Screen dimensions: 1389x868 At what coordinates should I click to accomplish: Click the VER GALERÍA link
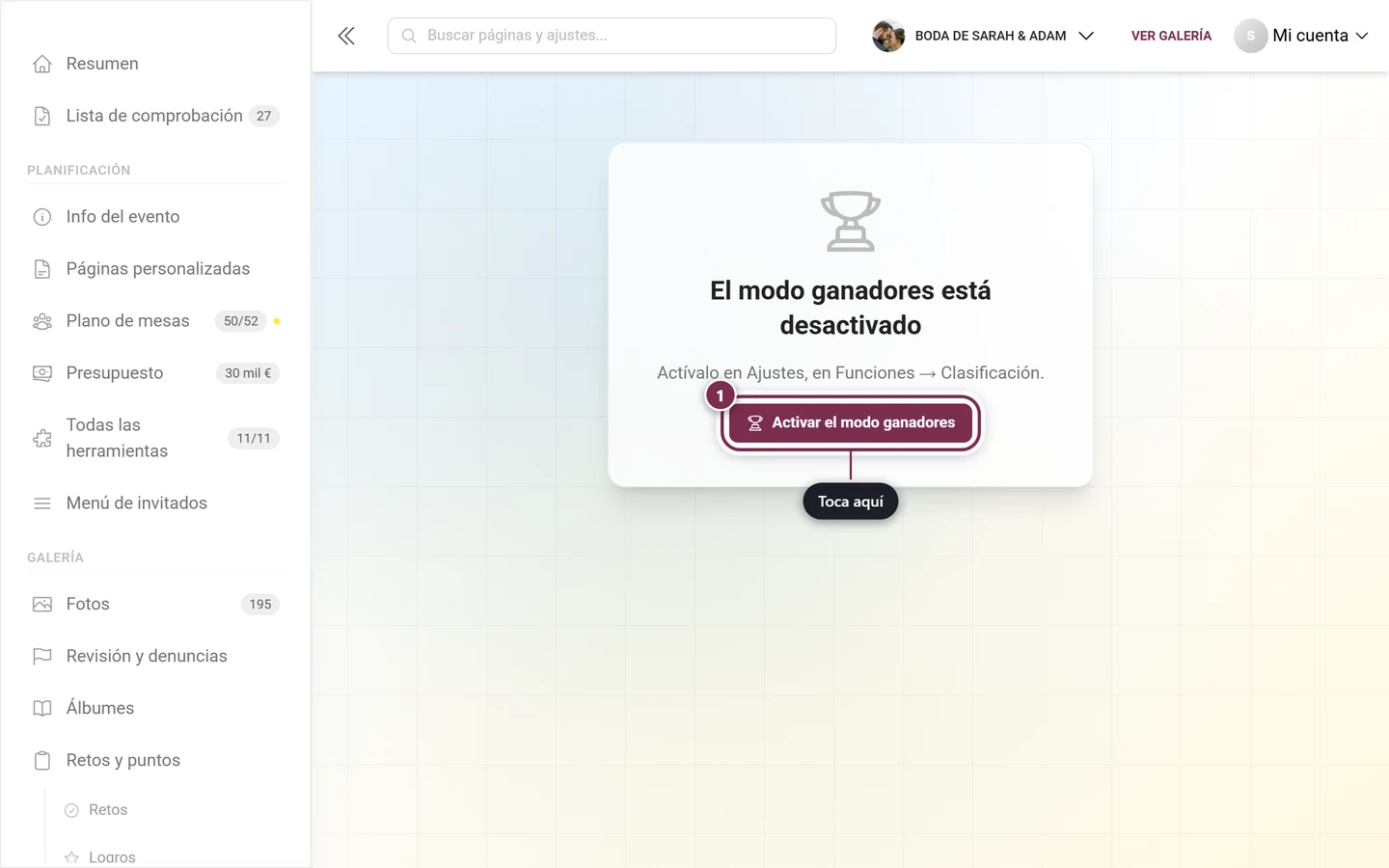pos(1171,36)
